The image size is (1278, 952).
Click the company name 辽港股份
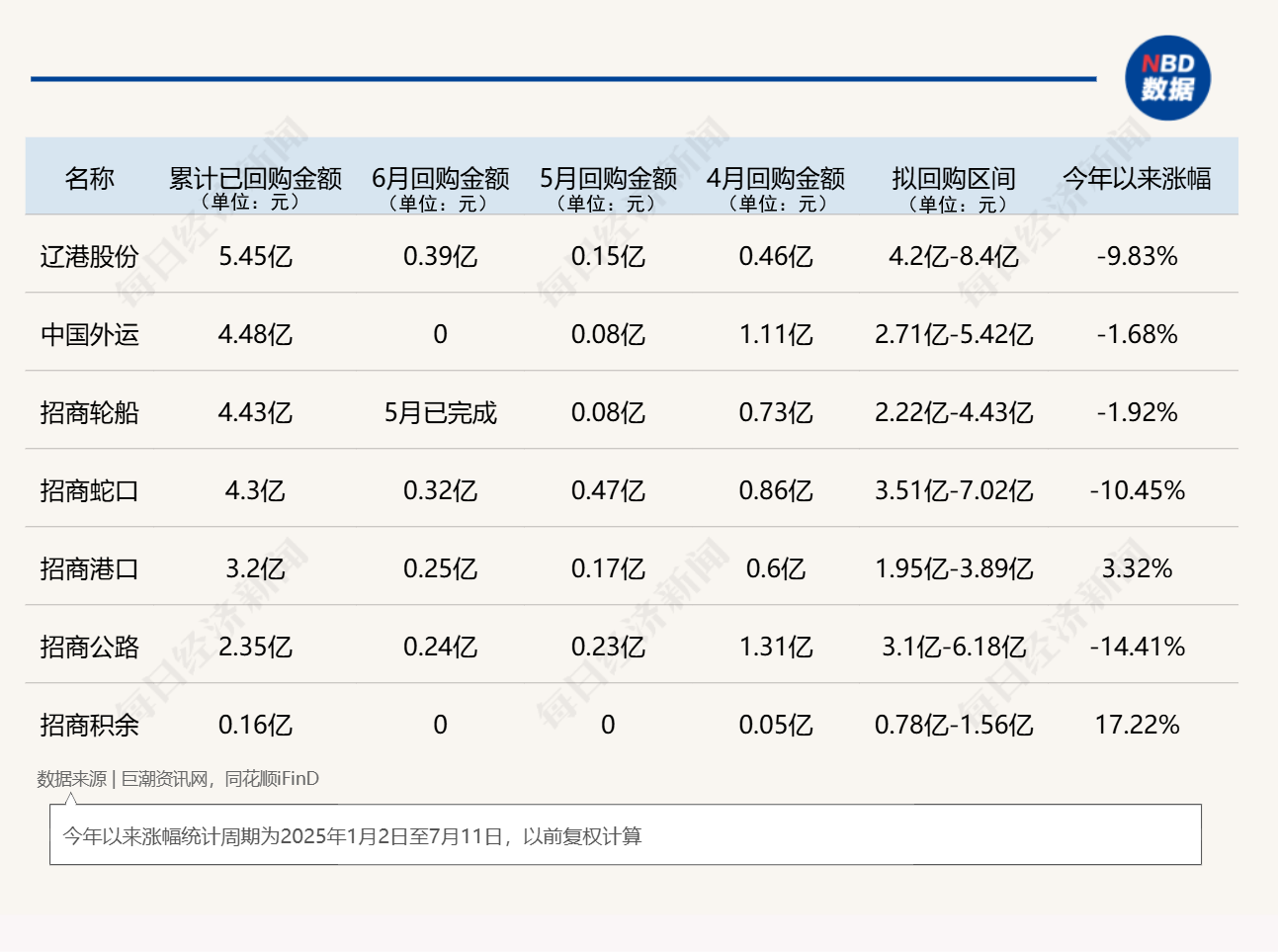89,257
